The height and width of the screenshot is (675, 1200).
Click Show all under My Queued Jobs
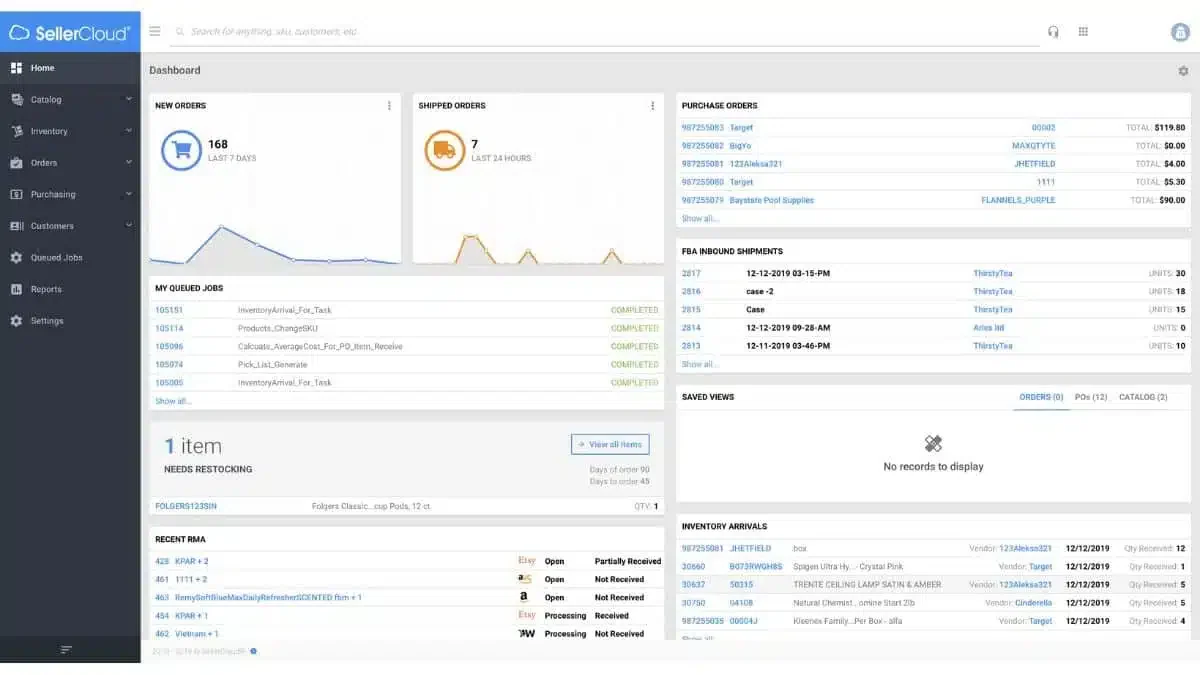[173, 401]
